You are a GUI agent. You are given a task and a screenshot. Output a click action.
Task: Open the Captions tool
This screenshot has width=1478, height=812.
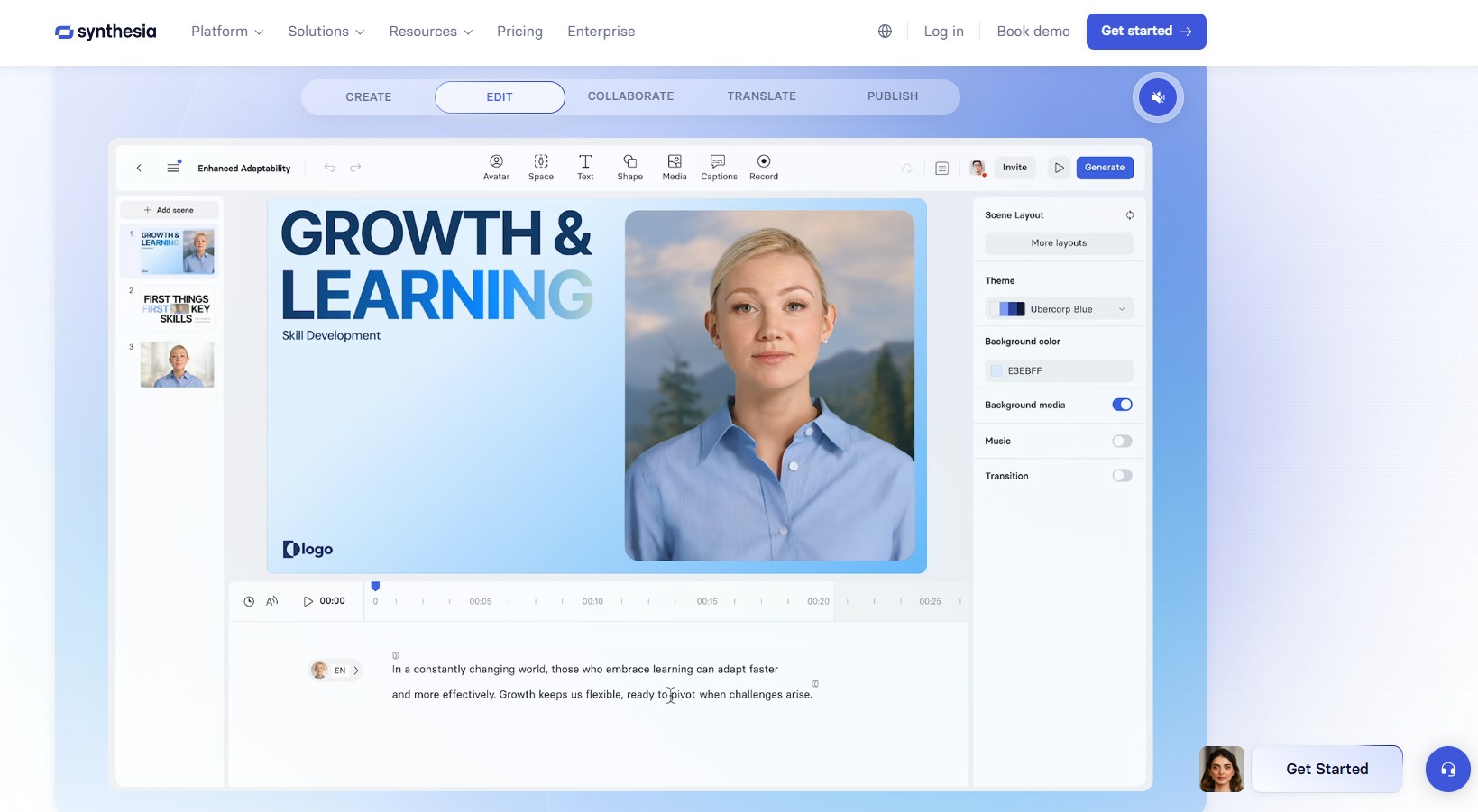pyautogui.click(x=719, y=167)
